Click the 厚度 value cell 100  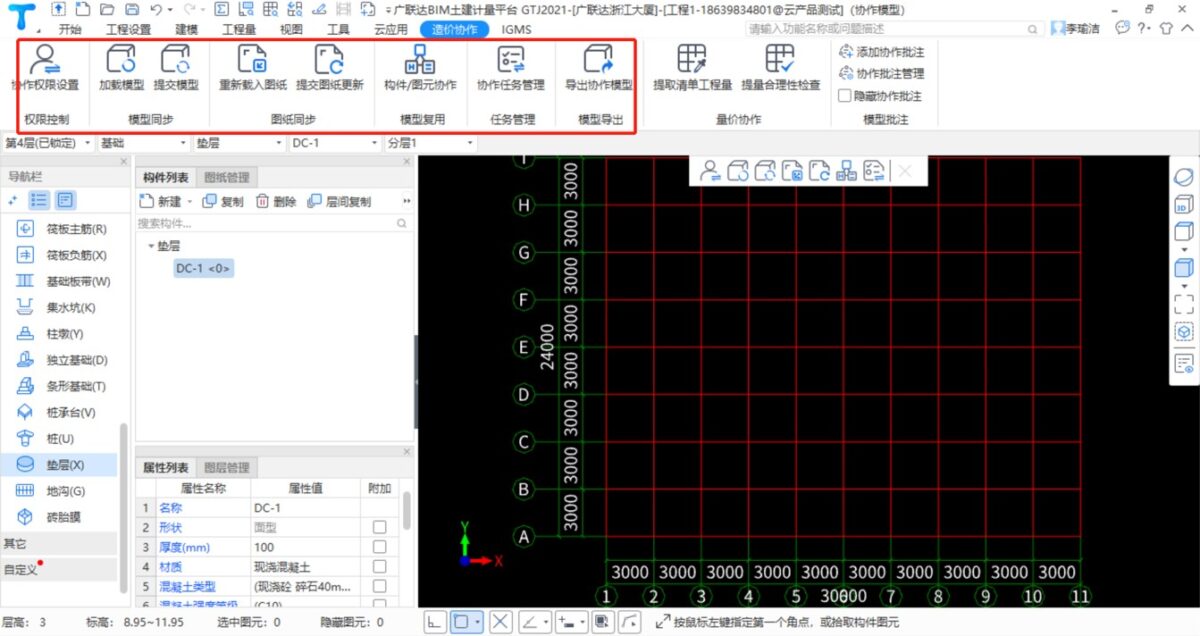pyautogui.click(x=304, y=547)
